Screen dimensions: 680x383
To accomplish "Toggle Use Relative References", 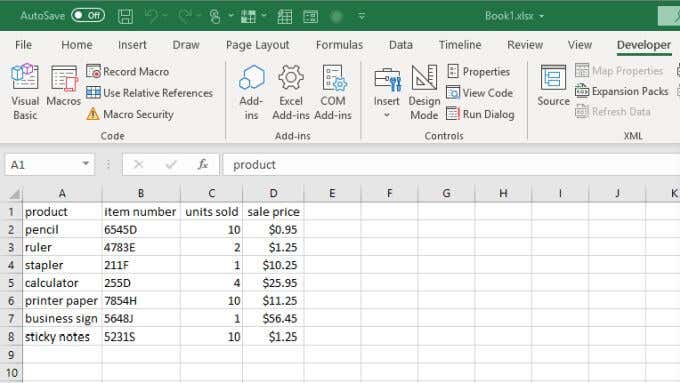I will tap(149, 93).
